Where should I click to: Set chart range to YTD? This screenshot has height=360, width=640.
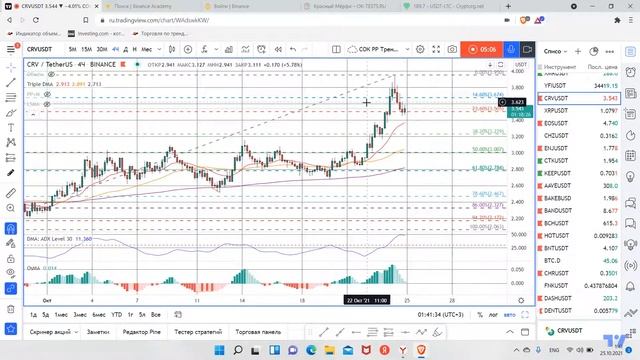116,315
